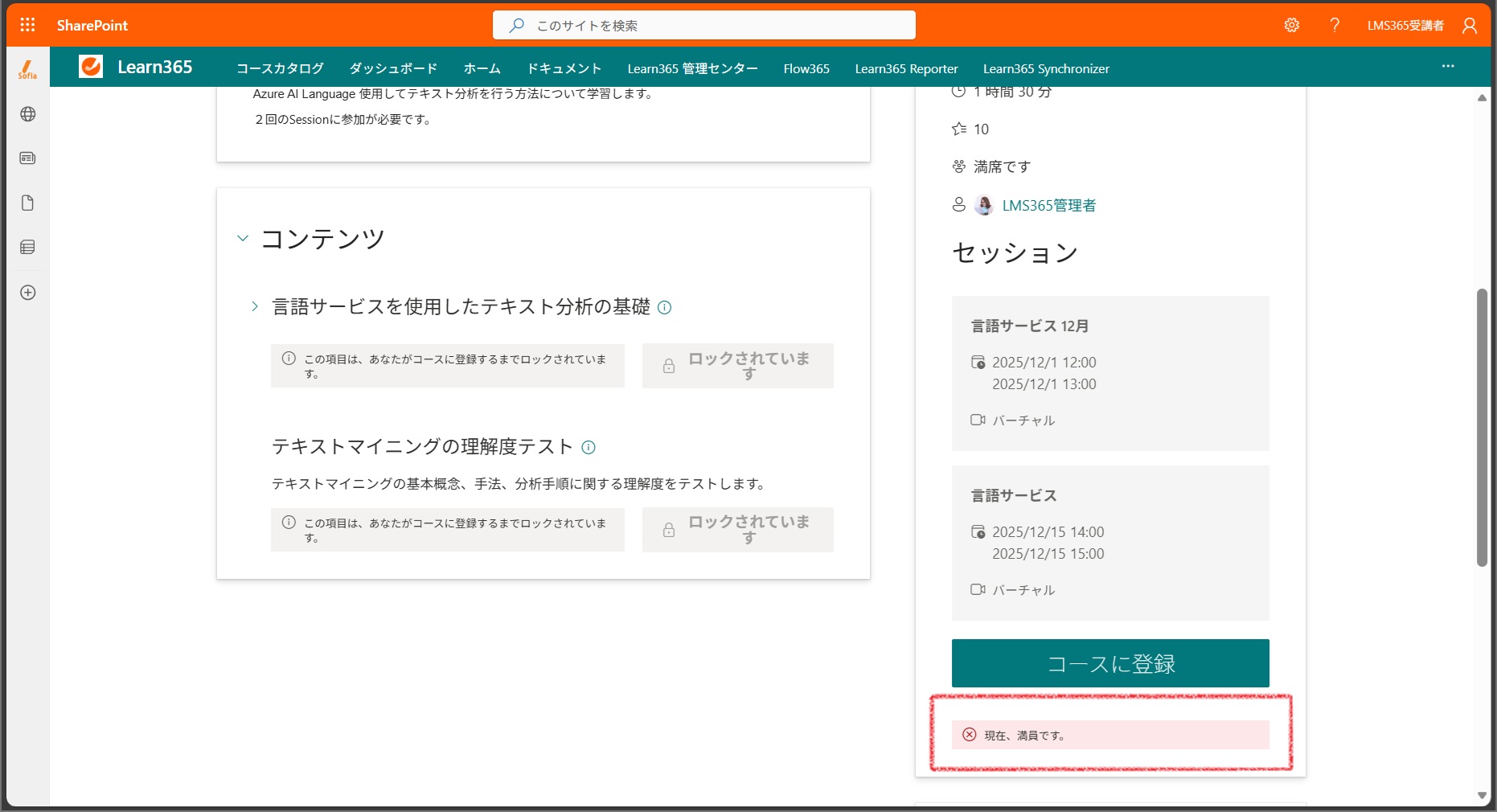The width and height of the screenshot is (1497, 812).
Task: Click the LMS365管理者 link
Action: [1049, 205]
